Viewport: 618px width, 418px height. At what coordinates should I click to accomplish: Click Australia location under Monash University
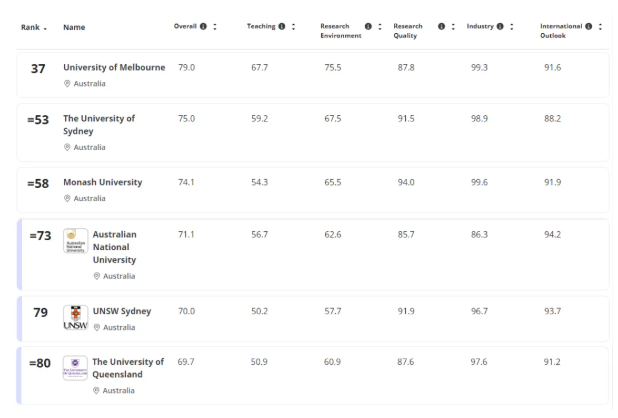88,199
